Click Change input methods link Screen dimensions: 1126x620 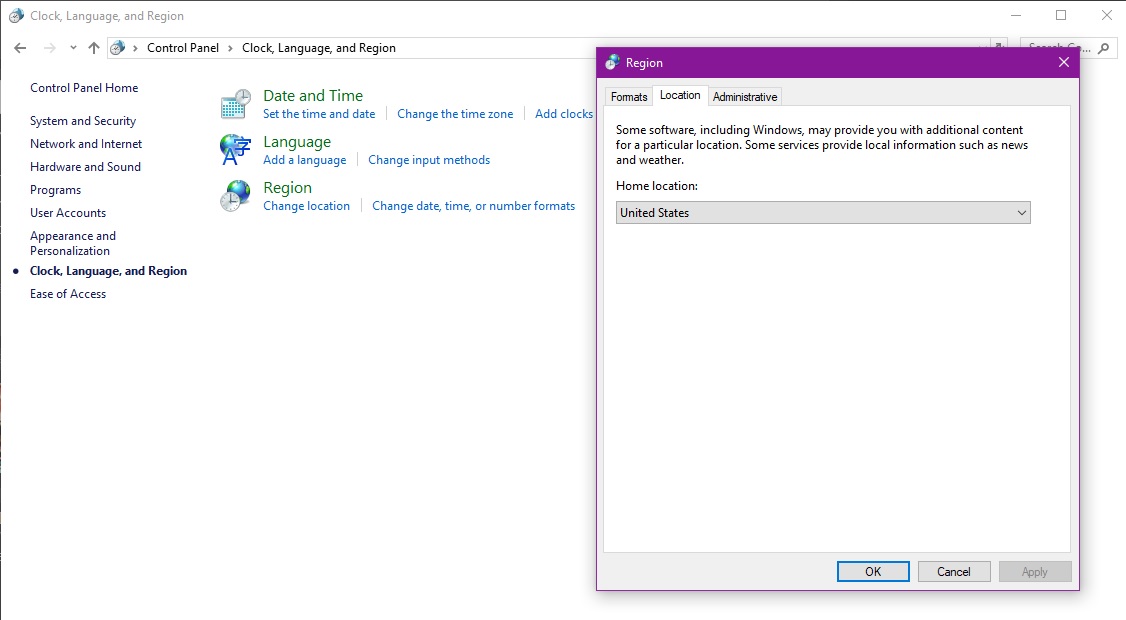429,160
